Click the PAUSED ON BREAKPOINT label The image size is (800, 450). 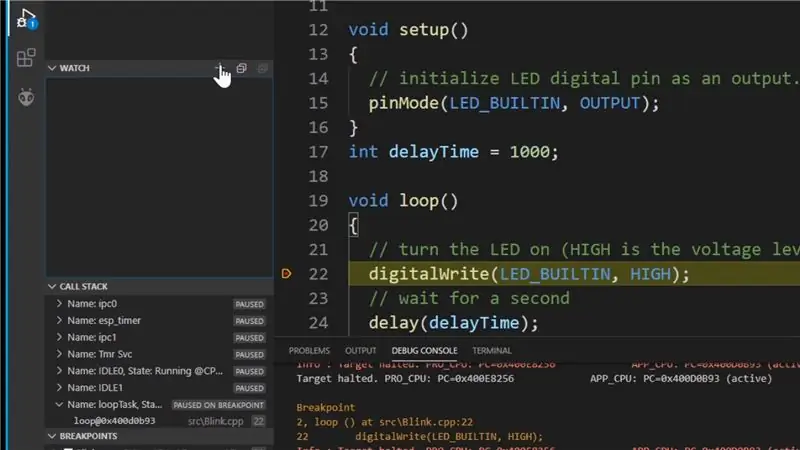218,405
